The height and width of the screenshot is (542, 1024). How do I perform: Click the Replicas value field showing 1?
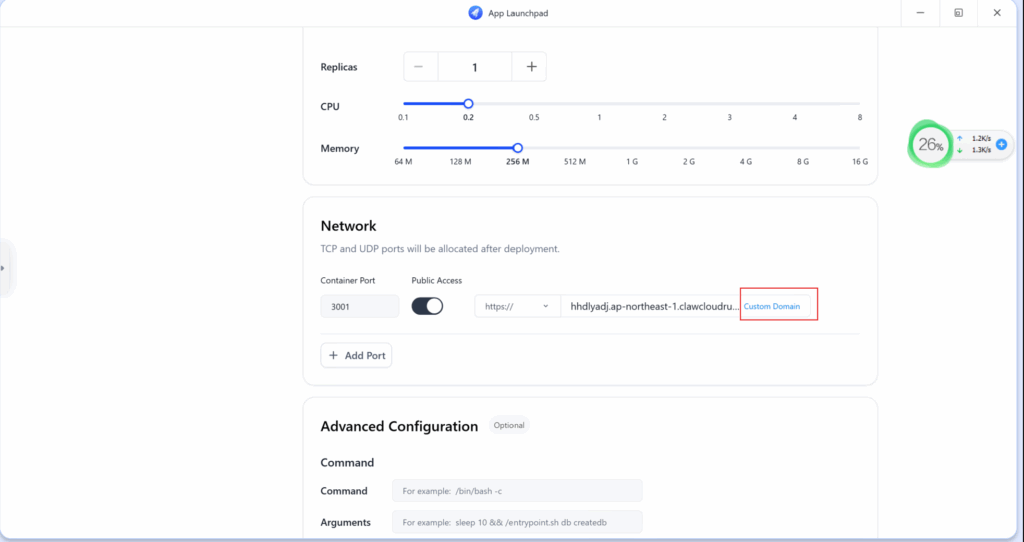[475, 67]
